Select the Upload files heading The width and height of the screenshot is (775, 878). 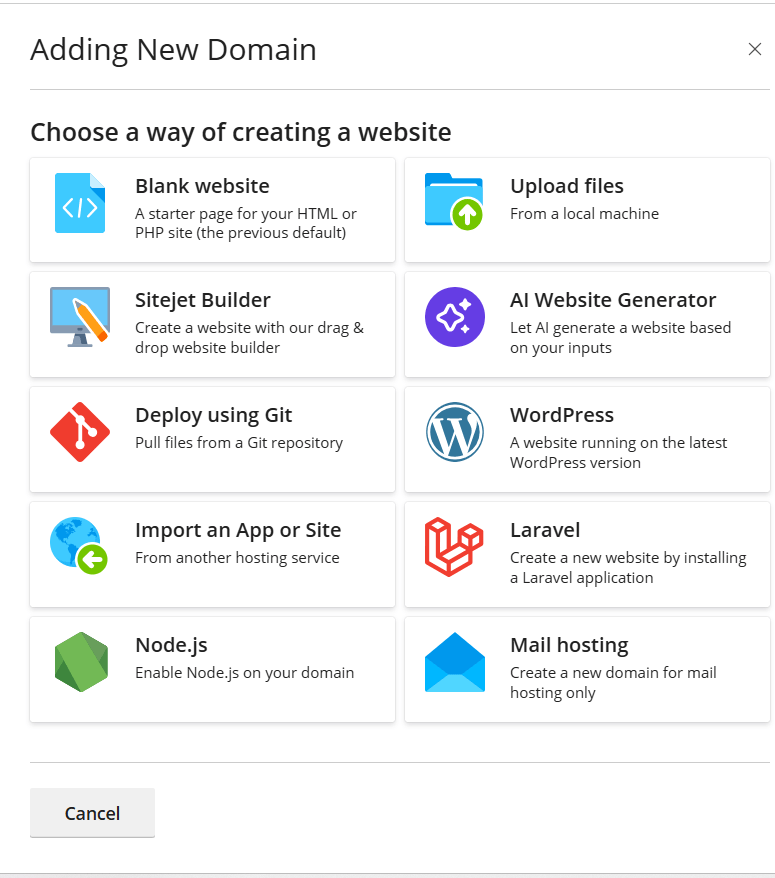pos(567,186)
